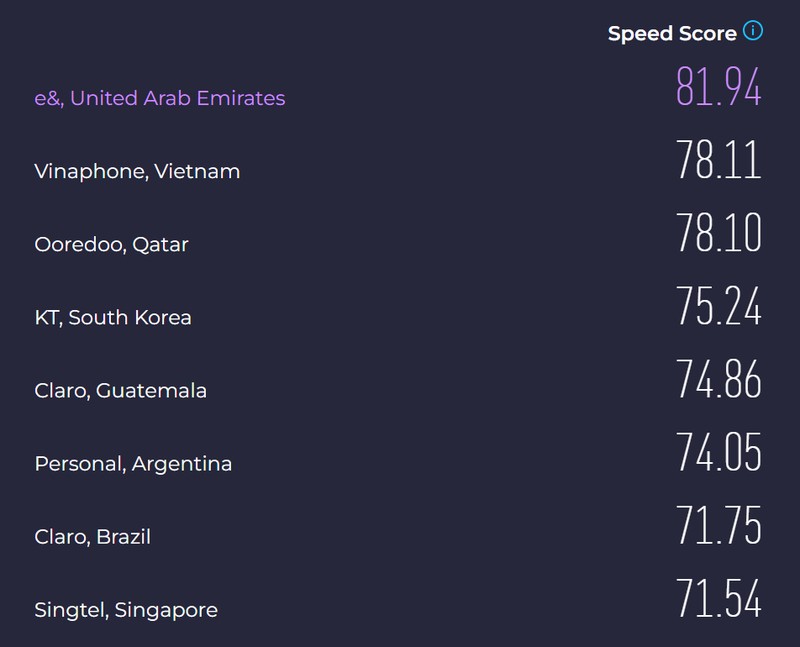The width and height of the screenshot is (800, 647).
Task: Select the Singtel, Singapore entry
Action: coord(125,610)
